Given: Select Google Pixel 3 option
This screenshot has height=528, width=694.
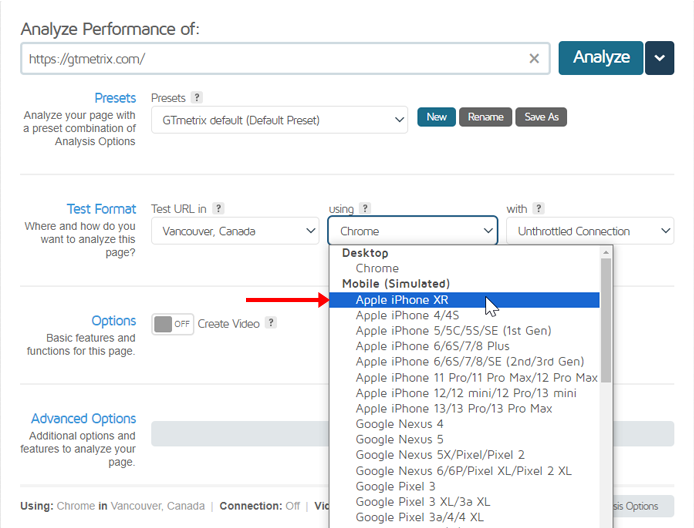Looking at the screenshot, I should (x=465, y=486).
